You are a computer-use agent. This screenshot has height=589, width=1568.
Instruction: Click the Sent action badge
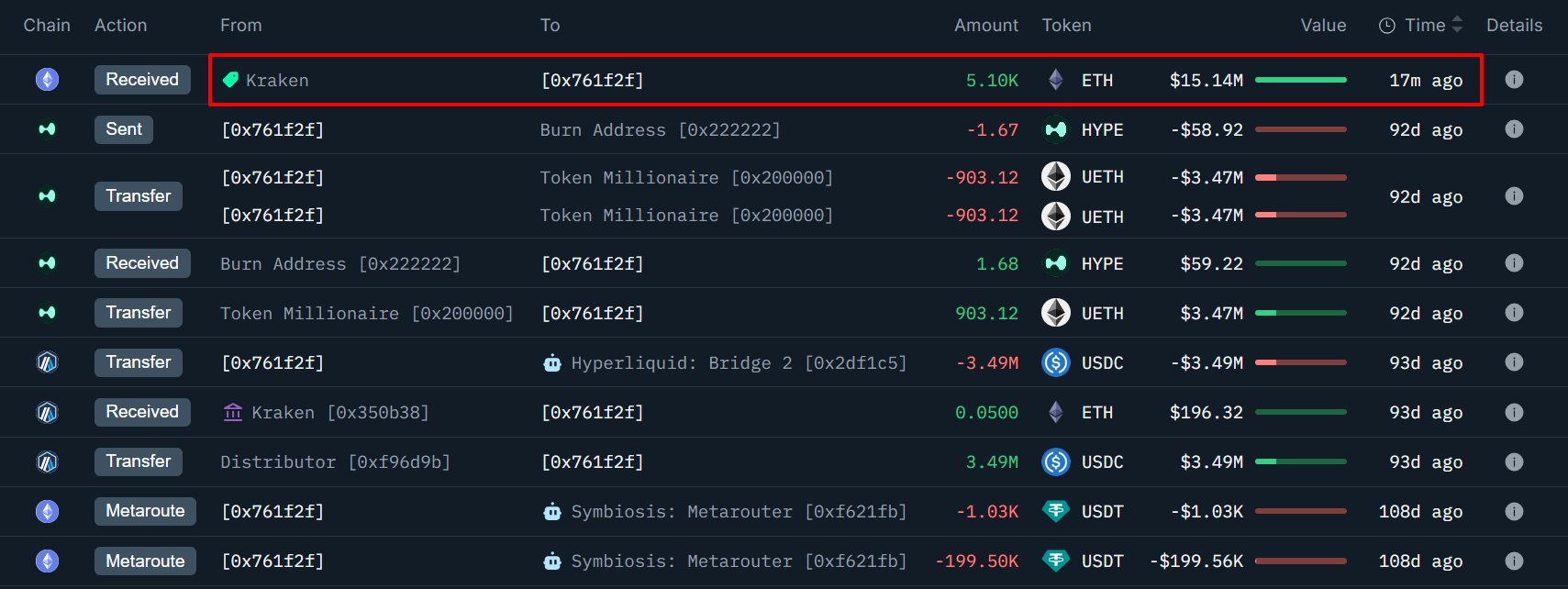pyautogui.click(x=124, y=129)
